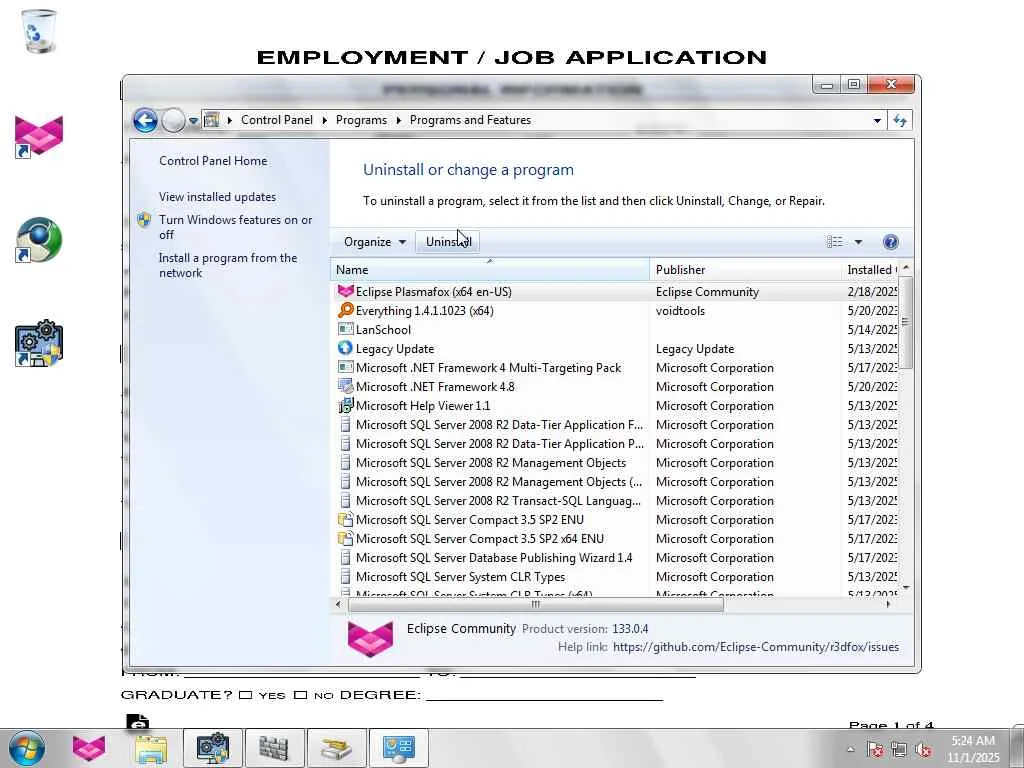This screenshot has width=1024, height=768.
Task: Select Microsoft .NET Framework 4.8 icon
Action: pos(345,386)
